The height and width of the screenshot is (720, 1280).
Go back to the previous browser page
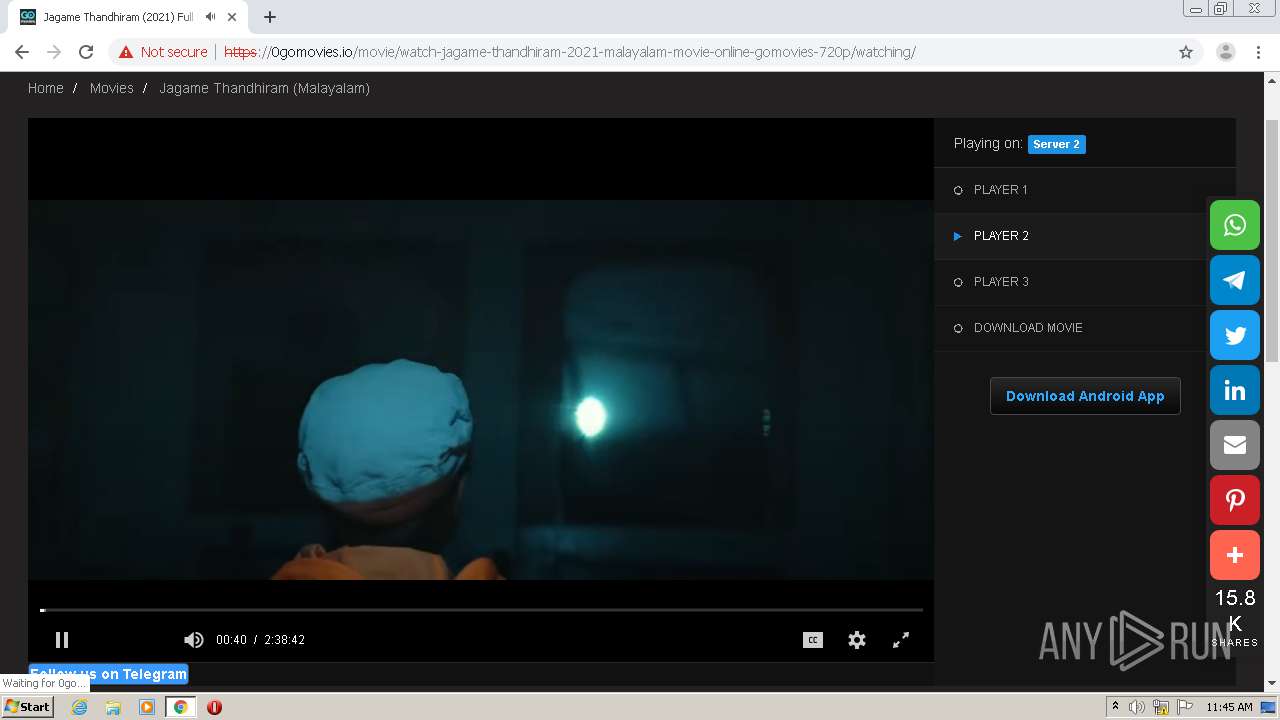(x=22, y=52)
